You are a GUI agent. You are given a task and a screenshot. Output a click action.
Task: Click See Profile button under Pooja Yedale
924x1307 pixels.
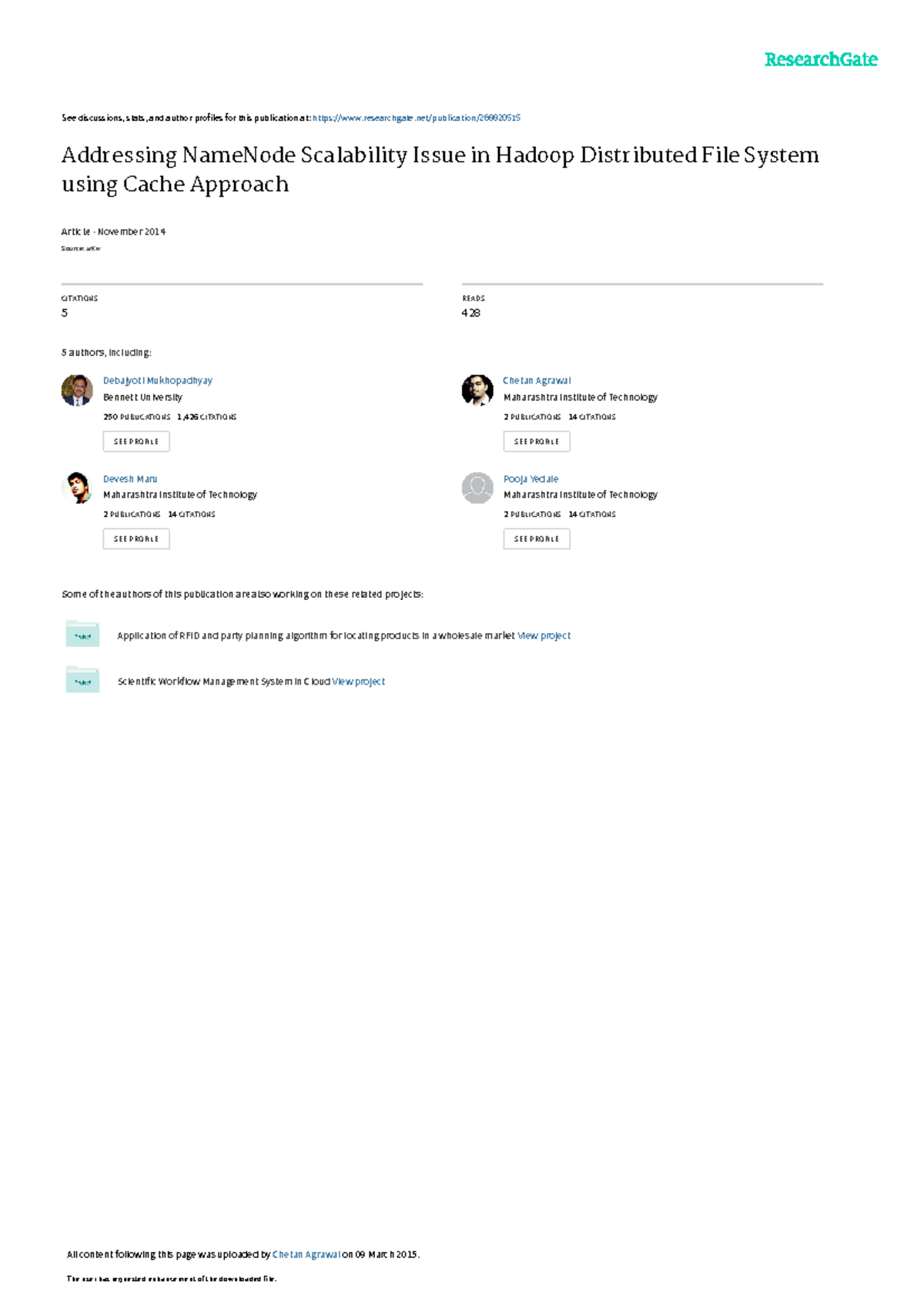point(537,539)
